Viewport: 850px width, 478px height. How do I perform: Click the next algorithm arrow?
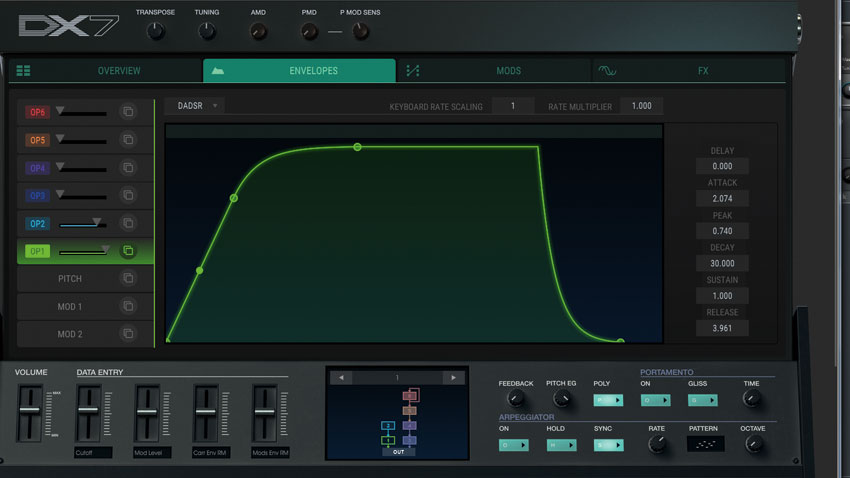coord(453,377)
